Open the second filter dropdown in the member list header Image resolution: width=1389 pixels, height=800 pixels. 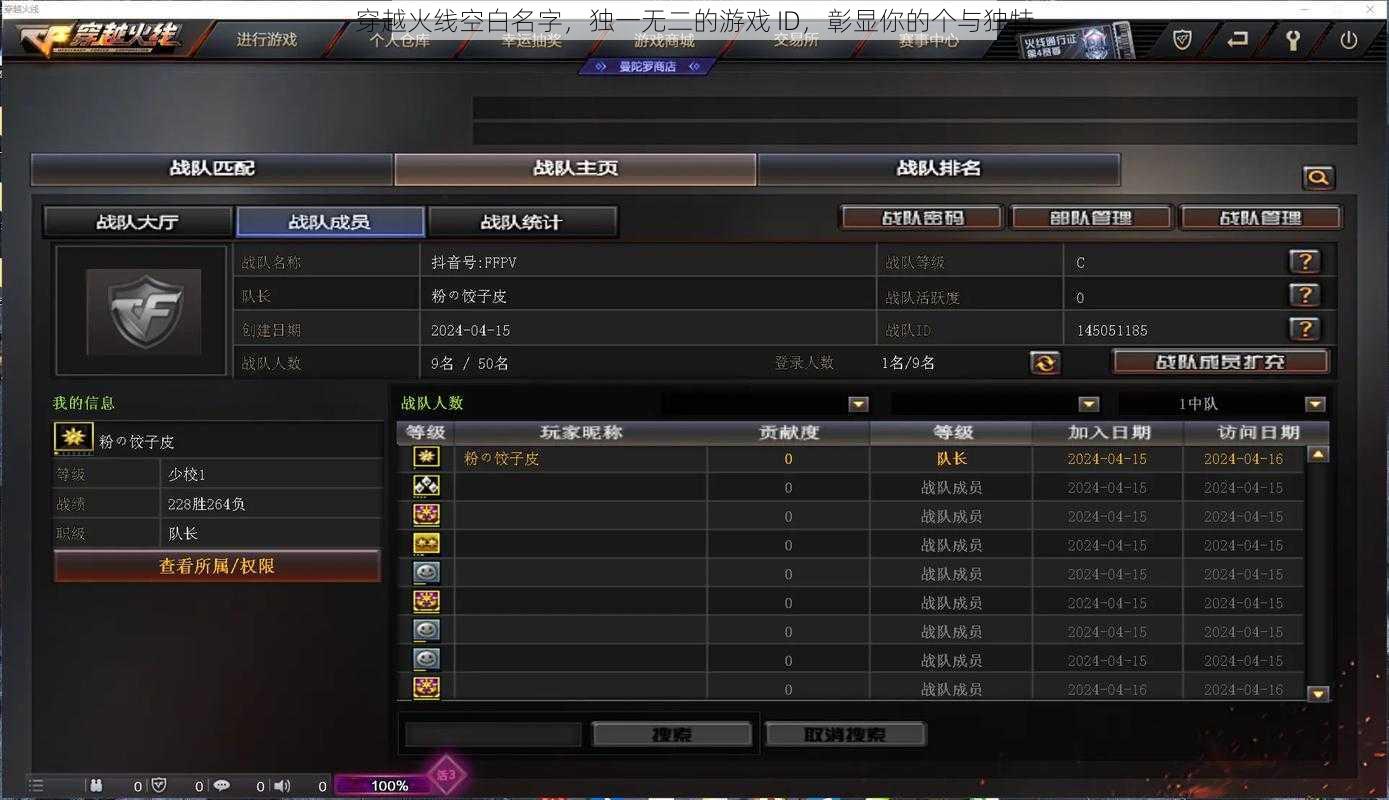coord(1089,404)
